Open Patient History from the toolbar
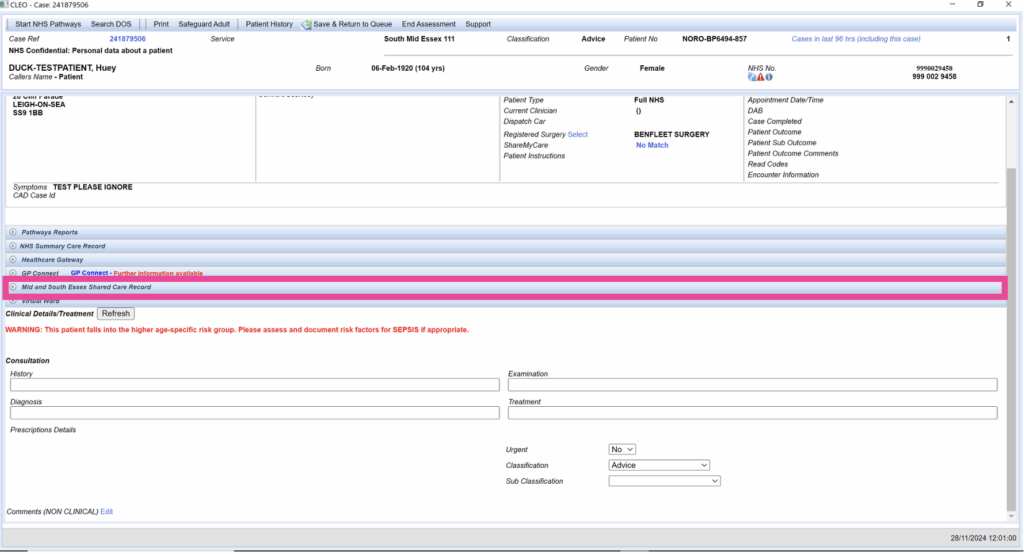This screenshot has height=554, width=1024. [x=269, y=24]
